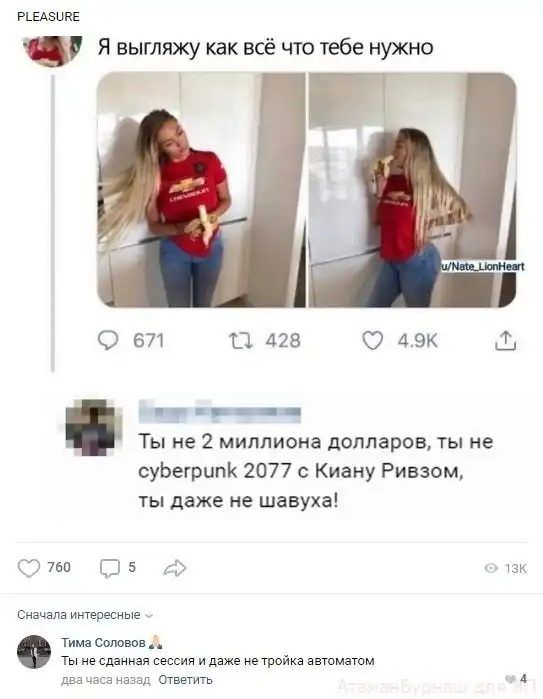543x699 pixels.
Task: Click the tweet reply bubble icon
Action: click(x=108, y=341)
